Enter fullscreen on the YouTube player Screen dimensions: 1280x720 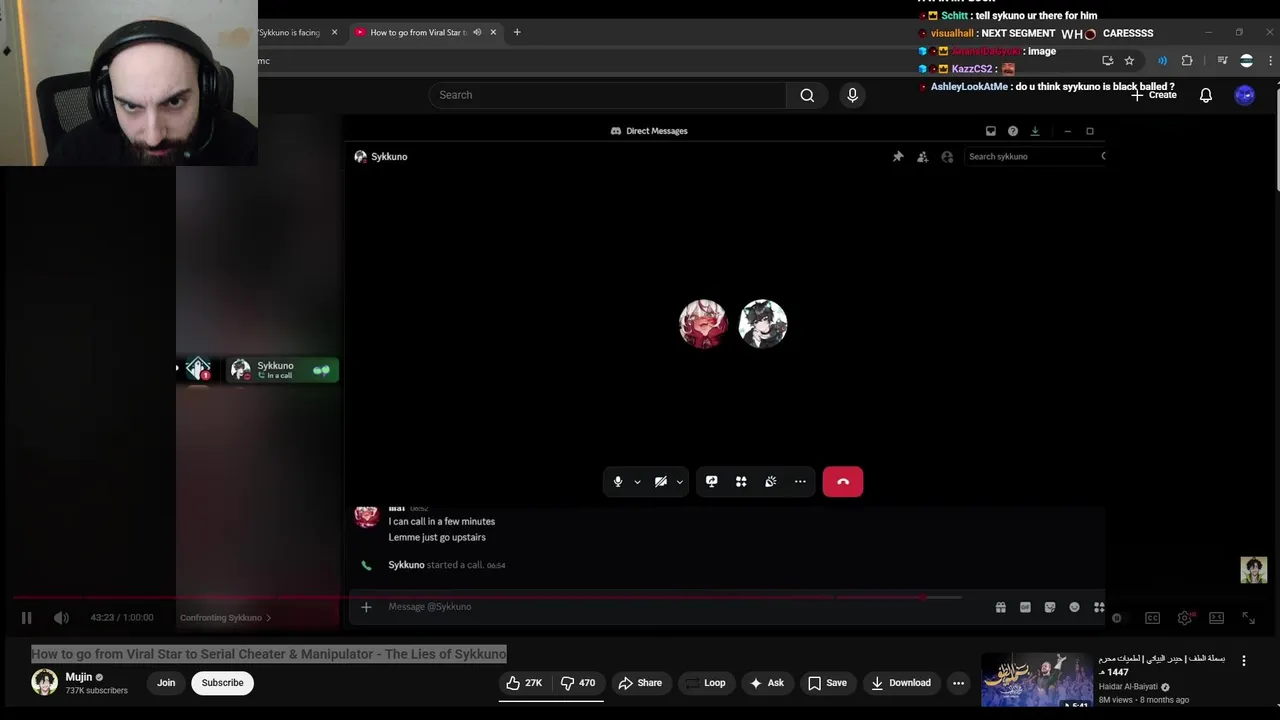pos(1248,618)
